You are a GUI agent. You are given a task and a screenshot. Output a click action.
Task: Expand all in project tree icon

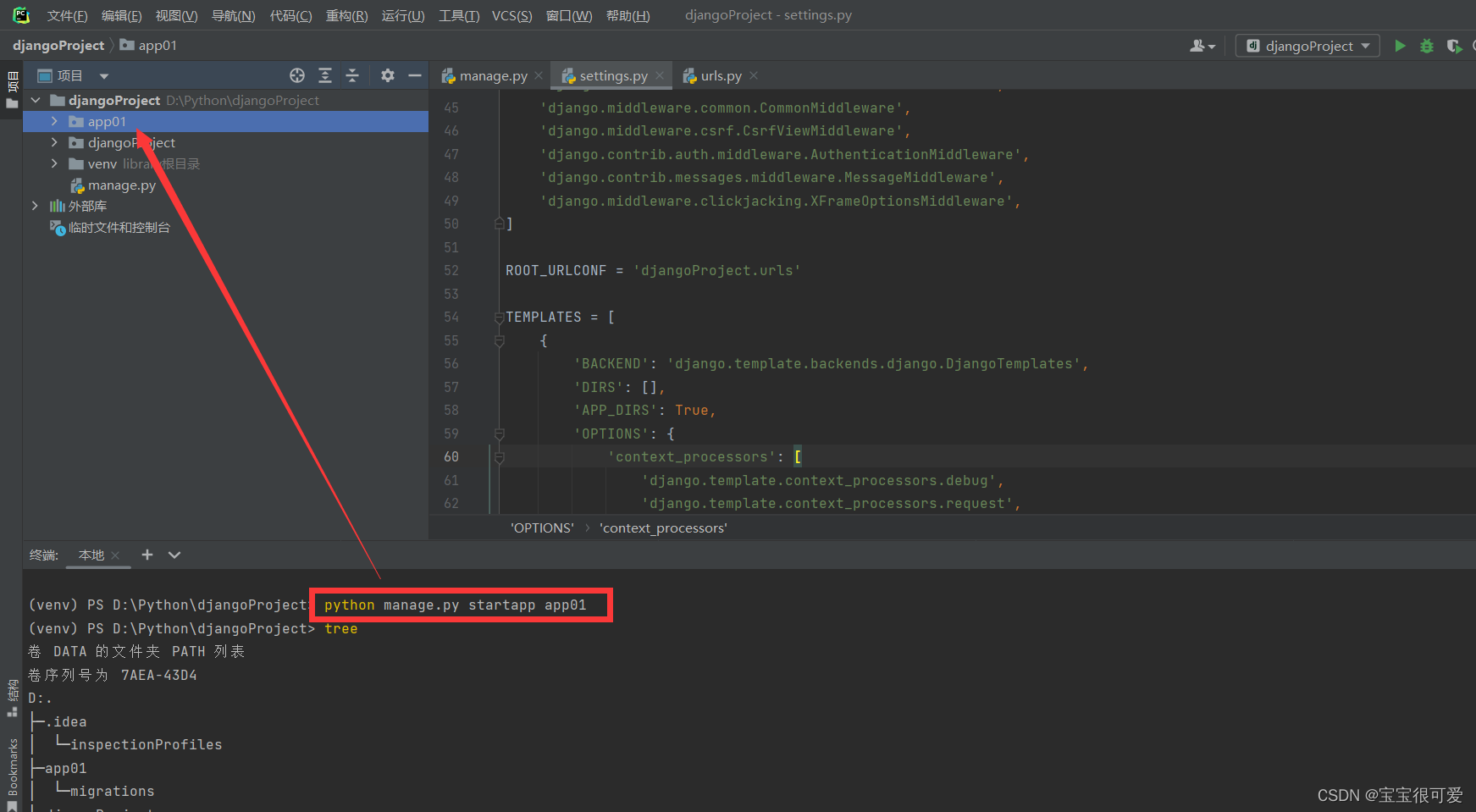[325, 76]
